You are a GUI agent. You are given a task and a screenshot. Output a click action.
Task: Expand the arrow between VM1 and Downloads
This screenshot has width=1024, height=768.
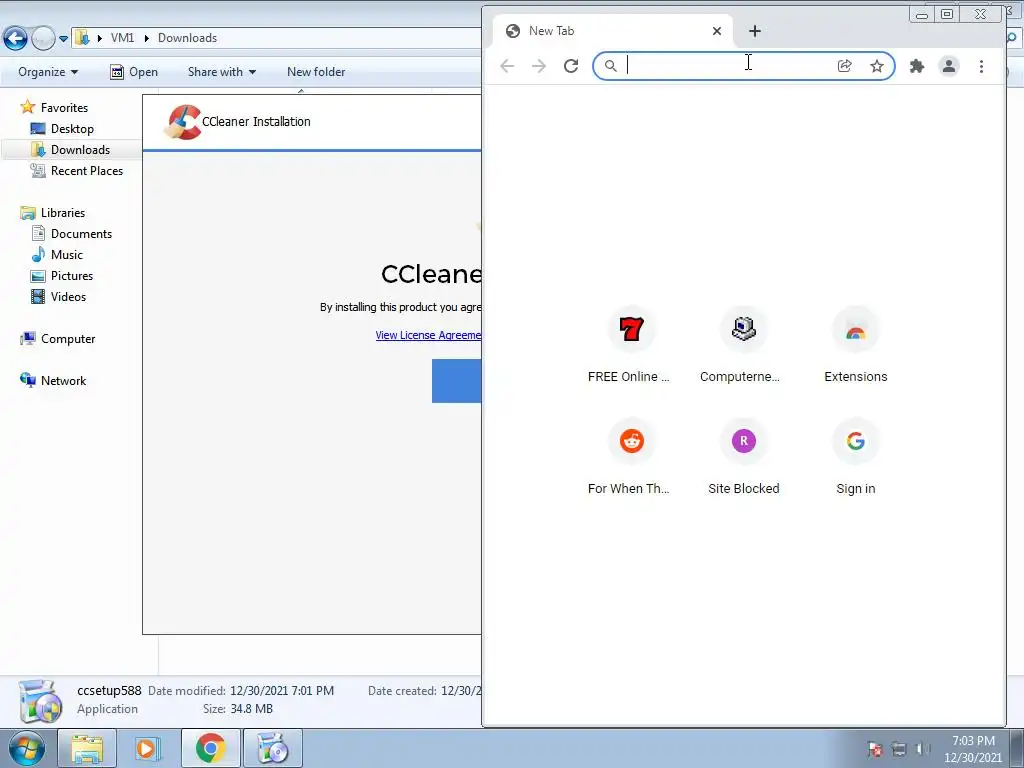[146, 38]
